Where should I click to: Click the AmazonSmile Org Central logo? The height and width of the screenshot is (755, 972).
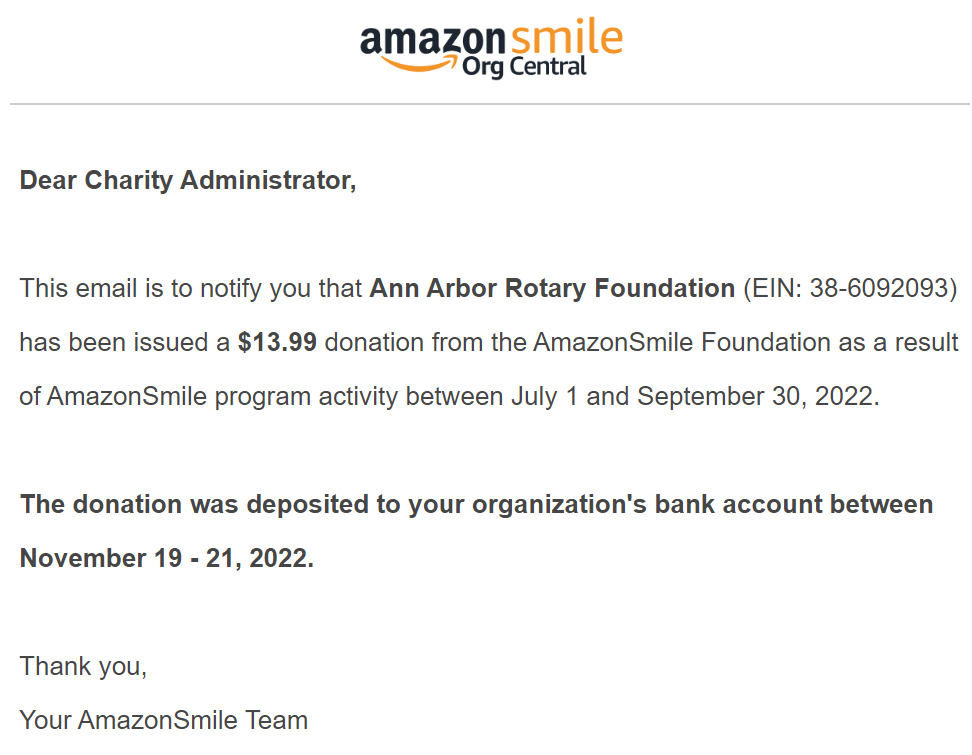[x=490, y=47]
